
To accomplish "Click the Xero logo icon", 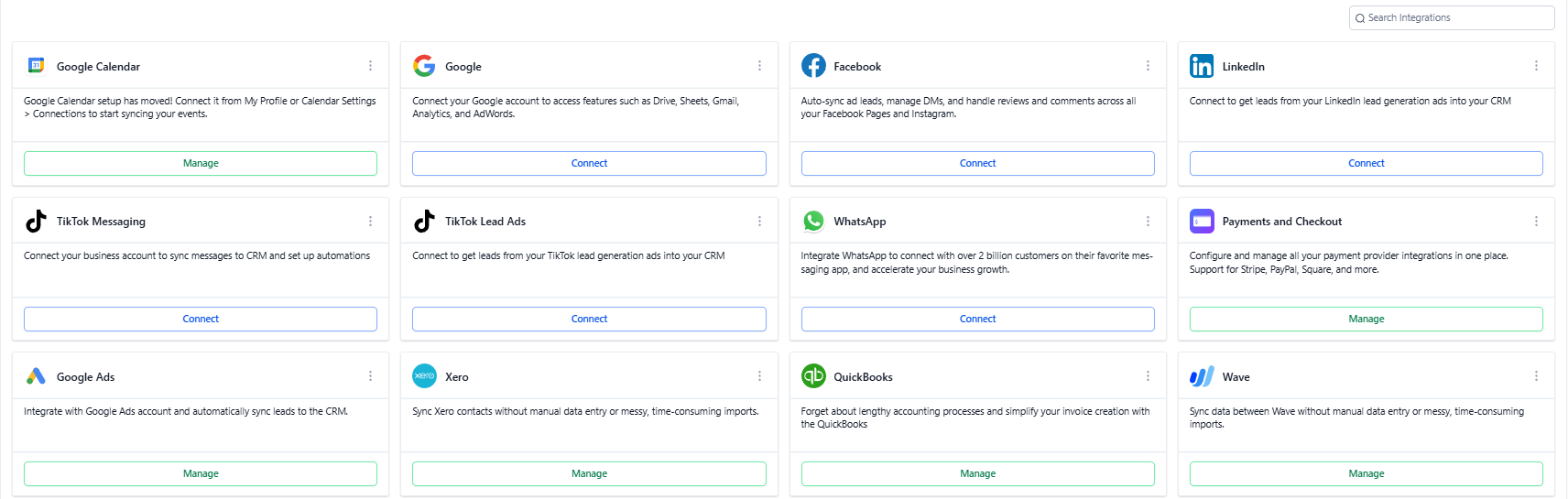I will click(424, 376).
